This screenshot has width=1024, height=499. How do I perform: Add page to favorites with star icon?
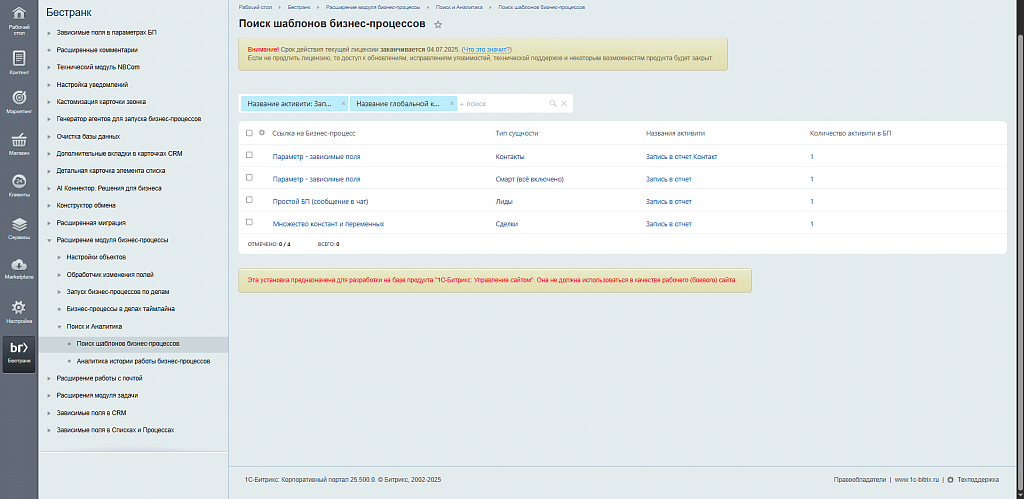(438, 24)
